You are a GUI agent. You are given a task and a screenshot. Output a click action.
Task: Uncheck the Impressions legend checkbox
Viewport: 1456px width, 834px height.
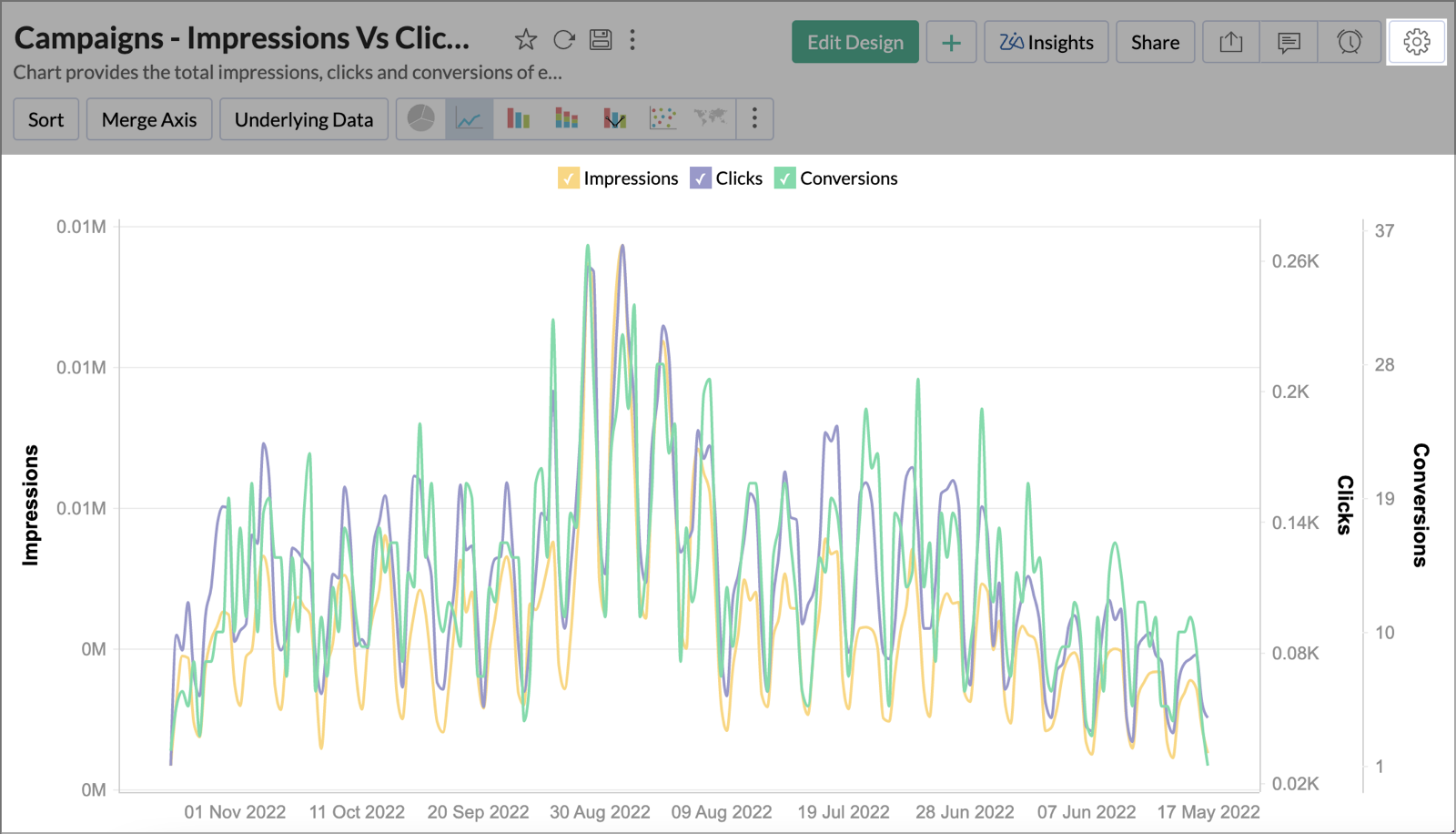(569, 178)
